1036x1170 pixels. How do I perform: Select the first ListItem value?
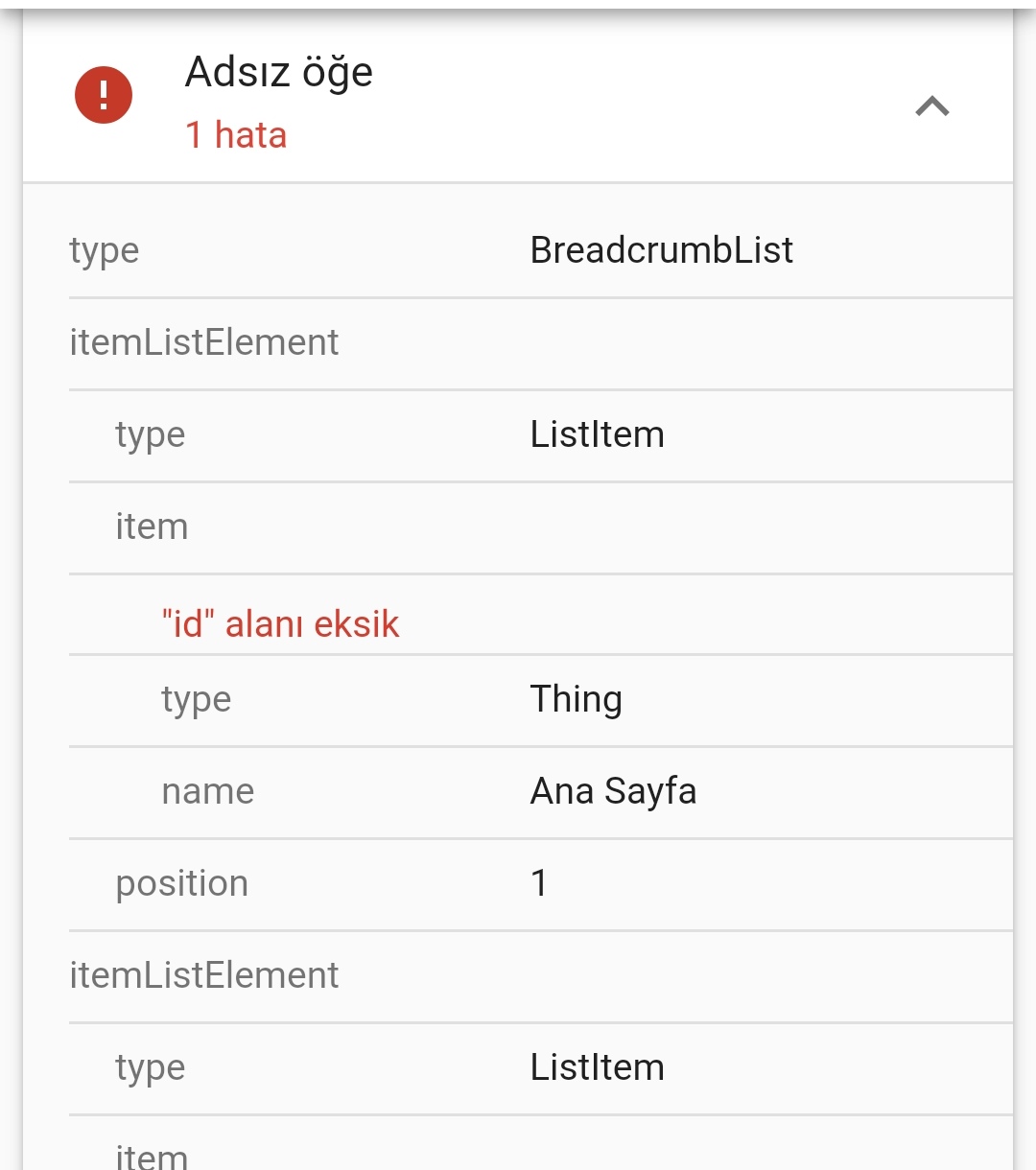click(x=597, y=434)
